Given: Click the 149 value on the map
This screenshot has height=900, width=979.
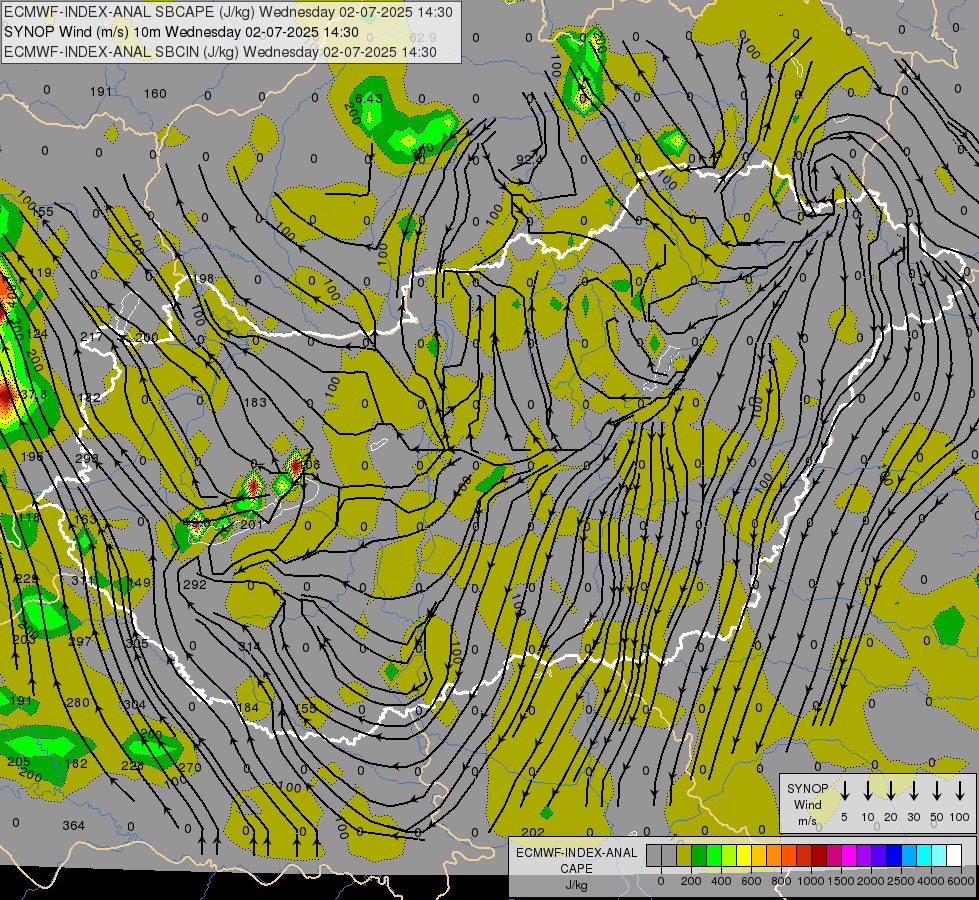Looking at the screenshot, I should 140,583.
